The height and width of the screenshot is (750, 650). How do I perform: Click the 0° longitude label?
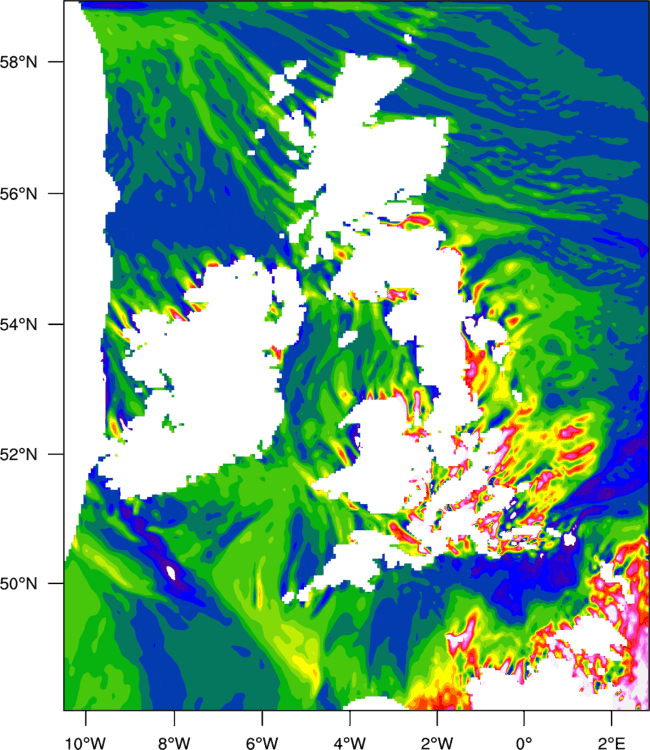523,739
